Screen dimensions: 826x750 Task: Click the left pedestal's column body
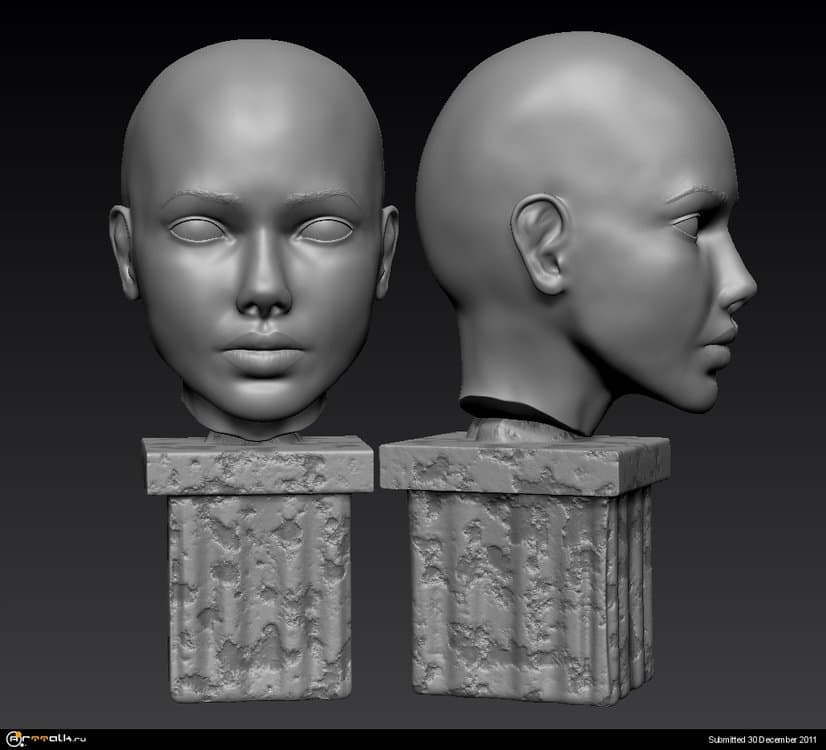coord(259,595)
